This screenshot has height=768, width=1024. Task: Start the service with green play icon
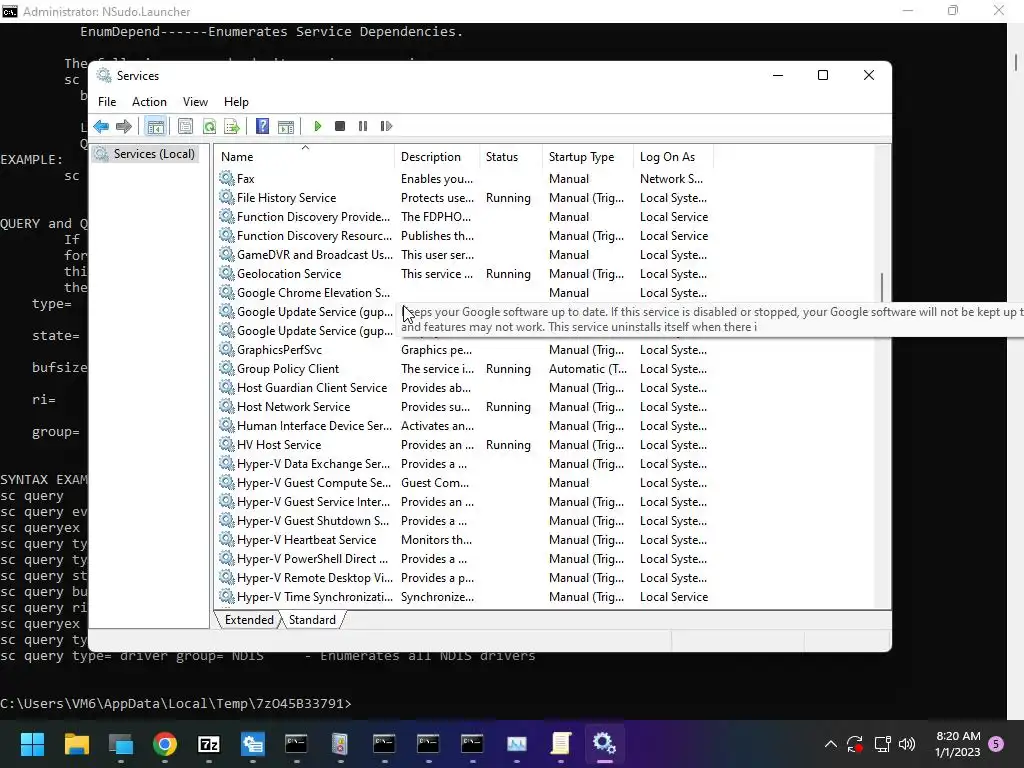point(317,126)
